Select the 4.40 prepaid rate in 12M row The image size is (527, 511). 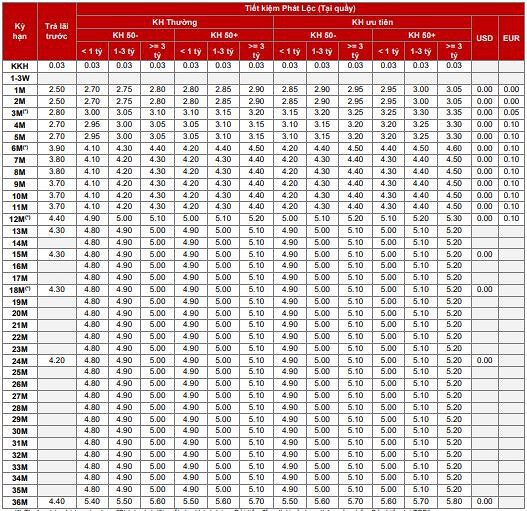pyautogui.click(x=56, y=219)
